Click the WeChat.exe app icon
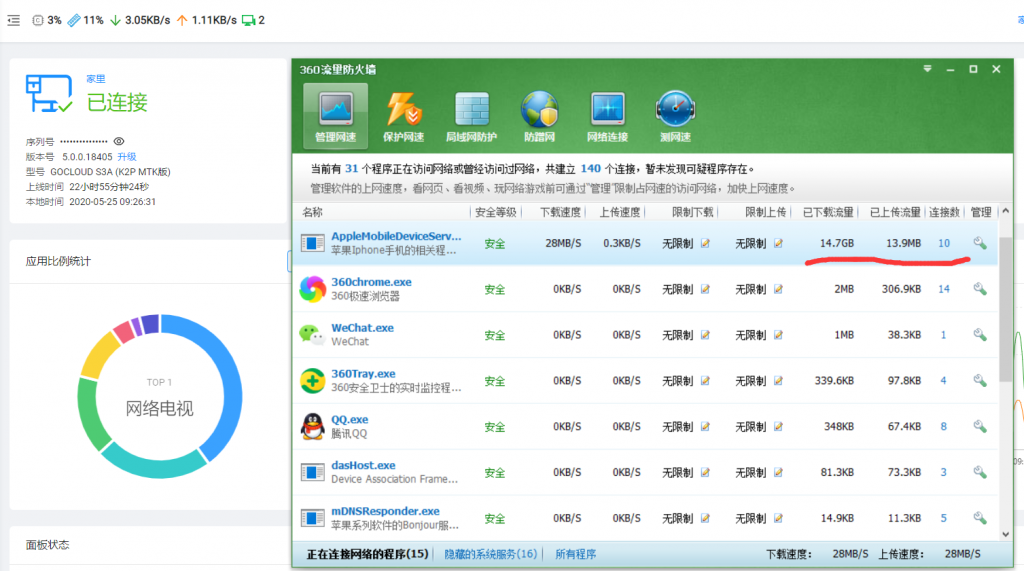 pos(312,334)
